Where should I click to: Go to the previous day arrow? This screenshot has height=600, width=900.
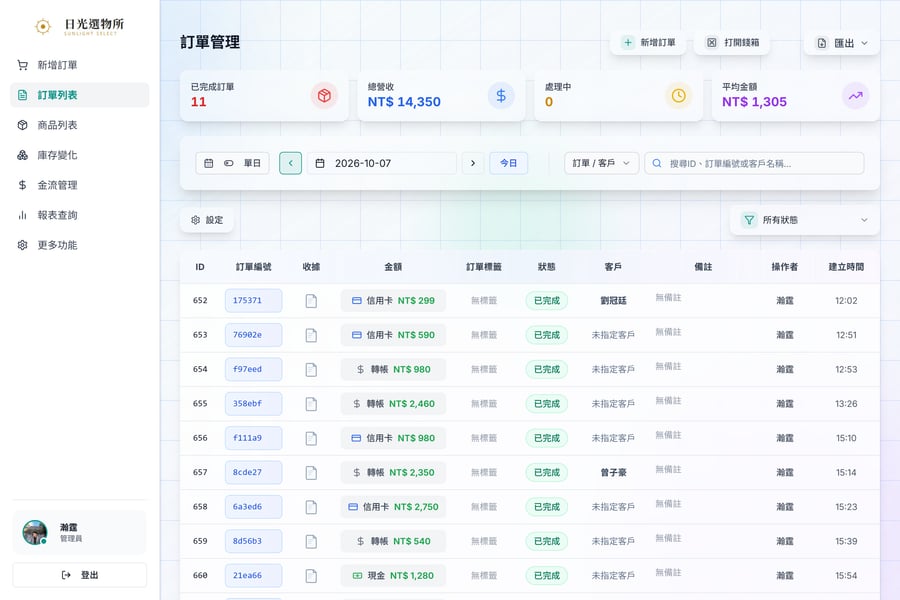click(x=290, y=163)
